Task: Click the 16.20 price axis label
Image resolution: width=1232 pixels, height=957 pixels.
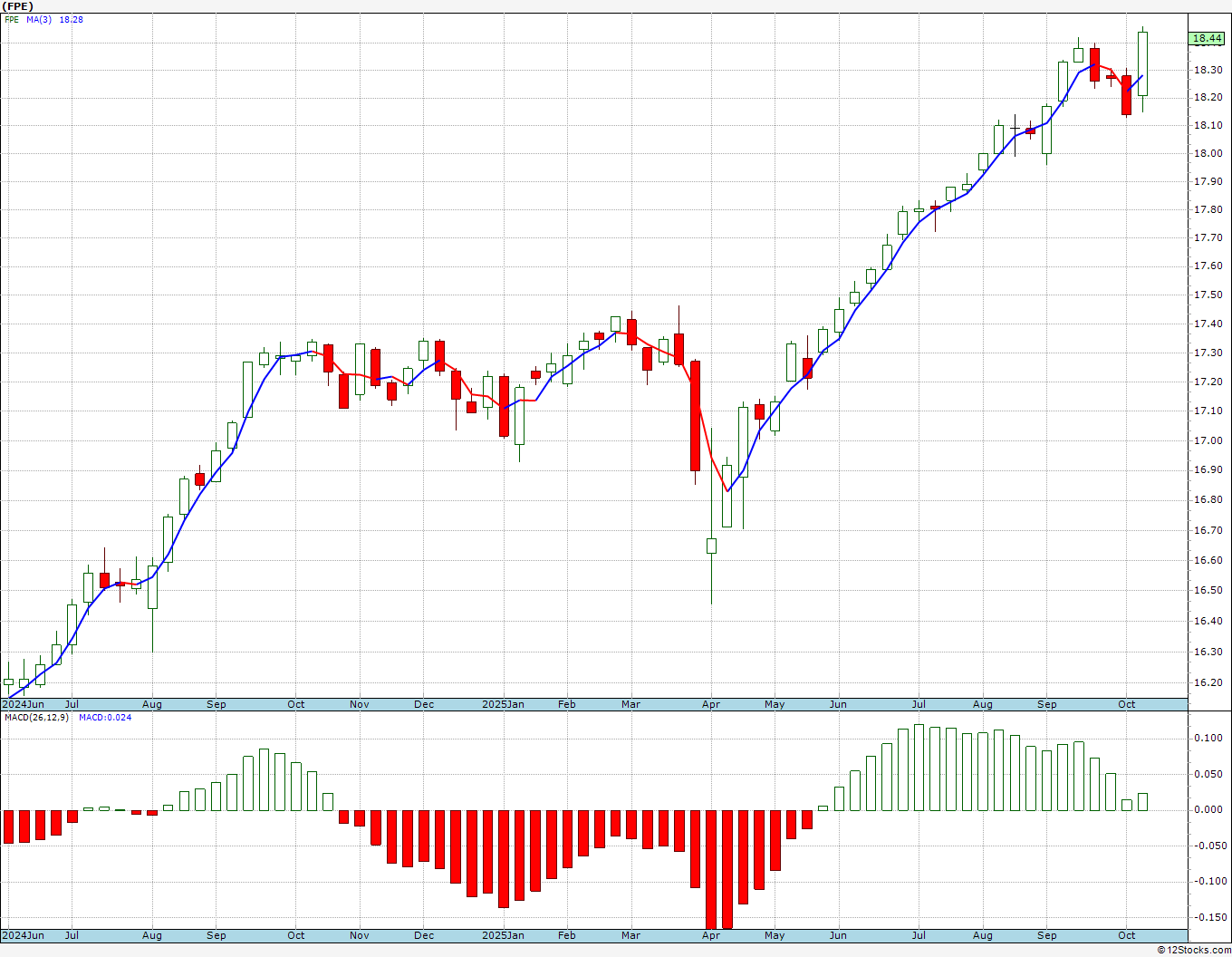Action: (x=1207, y=682)
